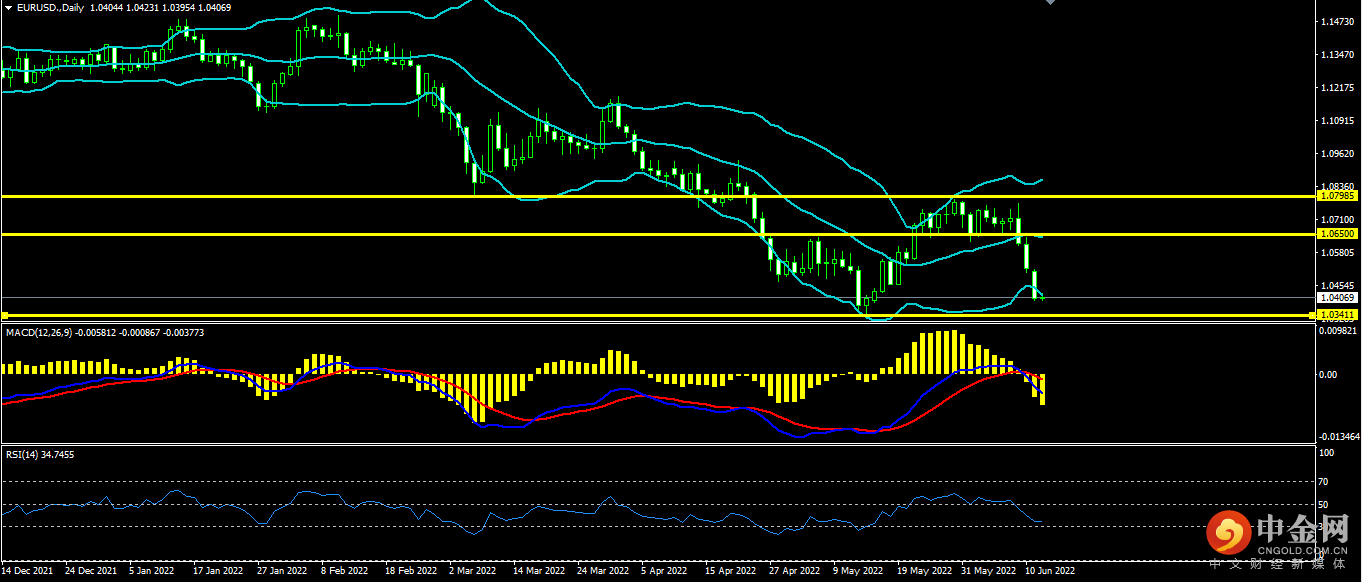Click the 1.12175 price scale value
1363x582 pixels.
pos(1339,88)
